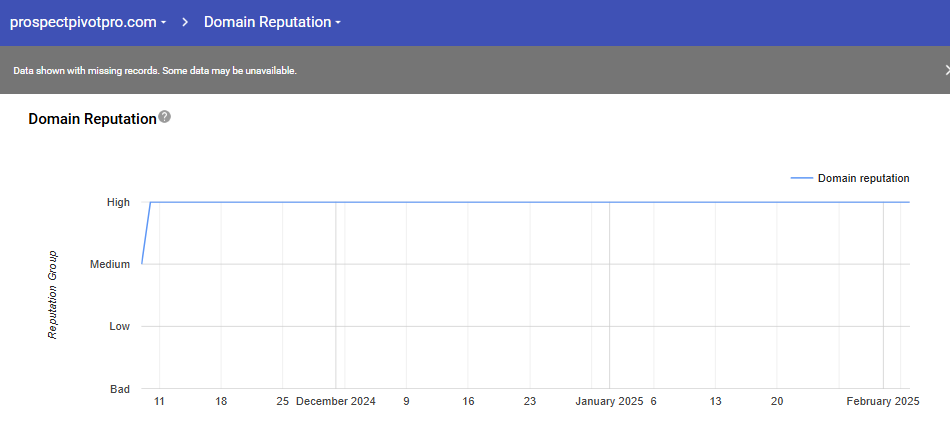Click the missing records warning message text
Image resolution: width=950 pixels, height=434 pixels.
(155, 71)
